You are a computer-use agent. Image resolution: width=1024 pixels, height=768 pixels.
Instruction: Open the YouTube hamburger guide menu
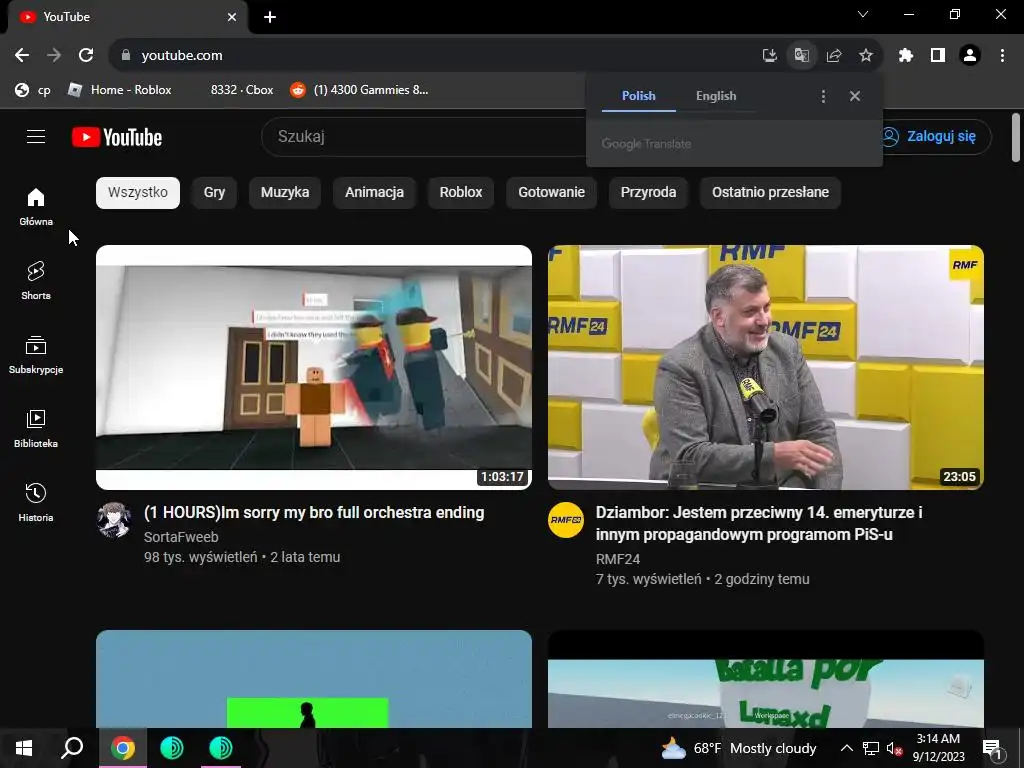click(x=36, y=136)
